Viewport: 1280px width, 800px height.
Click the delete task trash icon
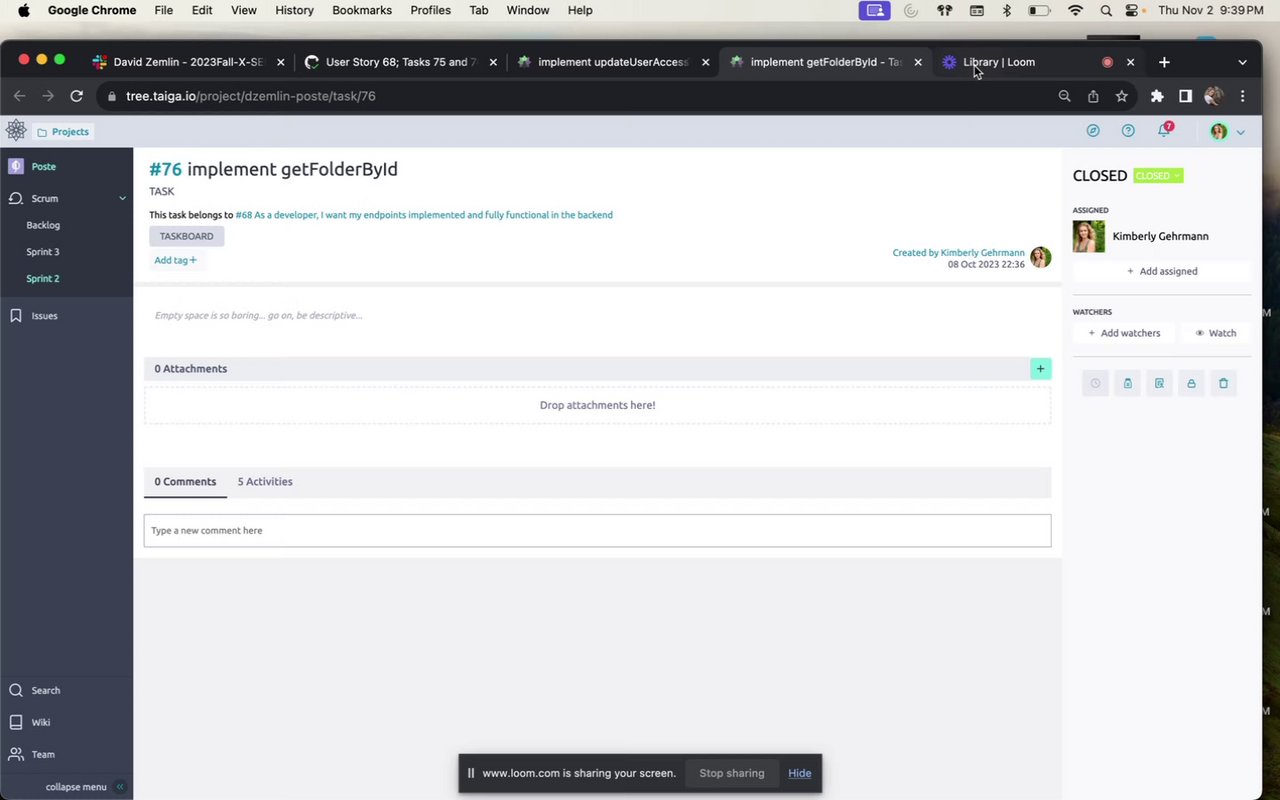coord(1223,383)
